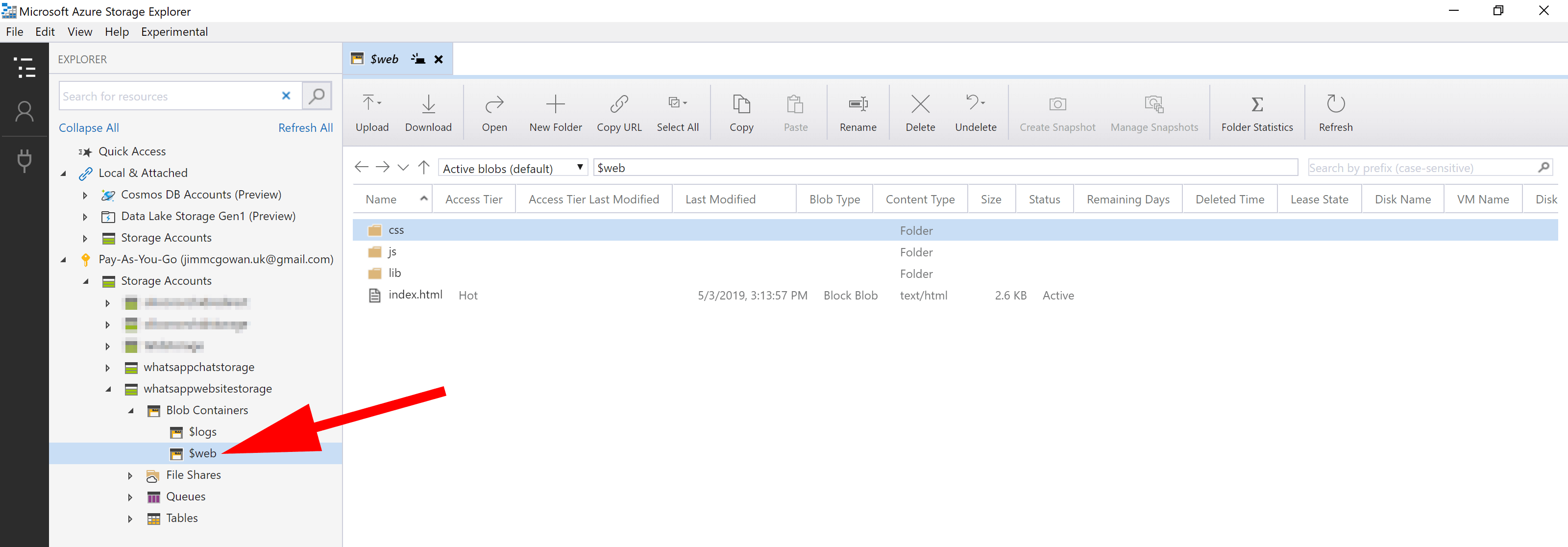Click the Copy toolbar button
1568x547 pixels.
(x=741, y=113)
